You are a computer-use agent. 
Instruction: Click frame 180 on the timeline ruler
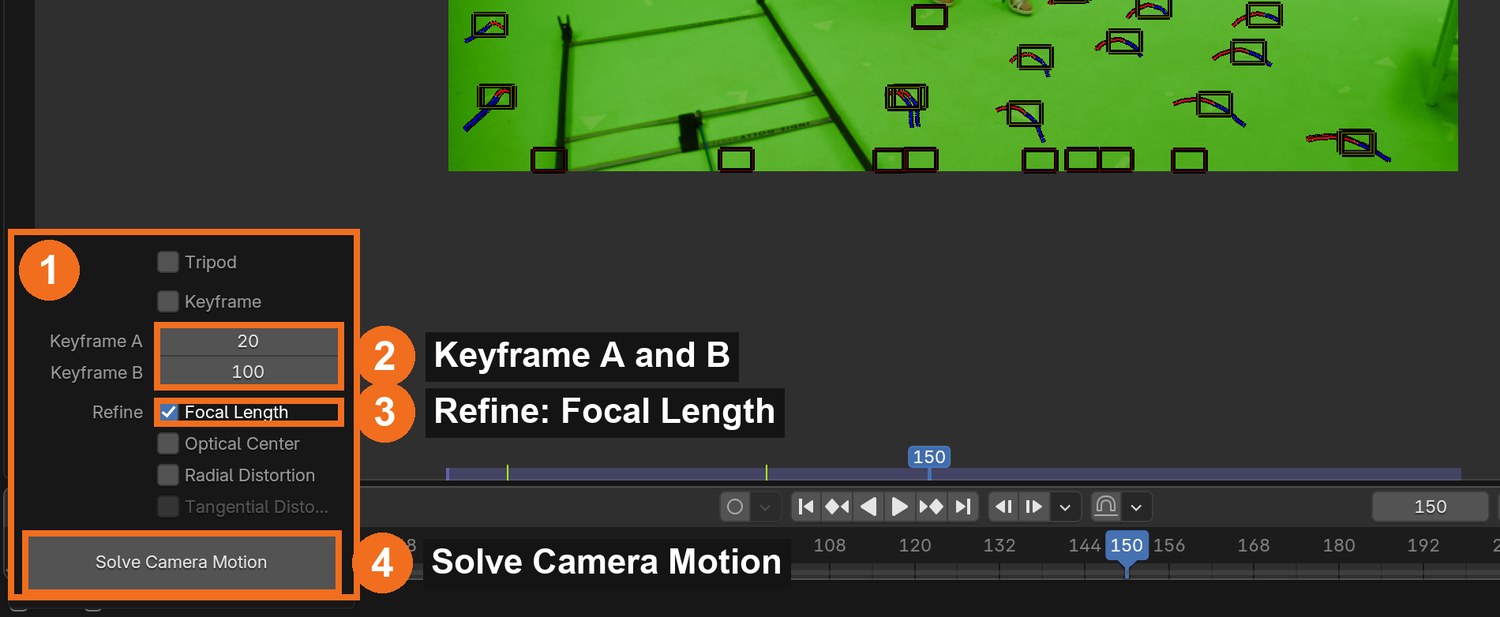(x=1339, y=545)
